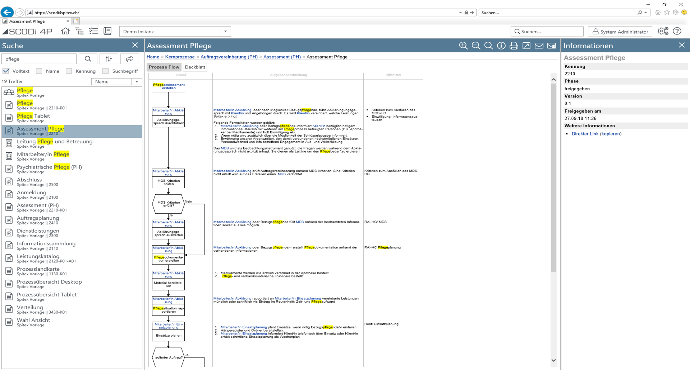Zoom out of the process diagram
The image size is (690, 370).
click(x=476, y=46)
